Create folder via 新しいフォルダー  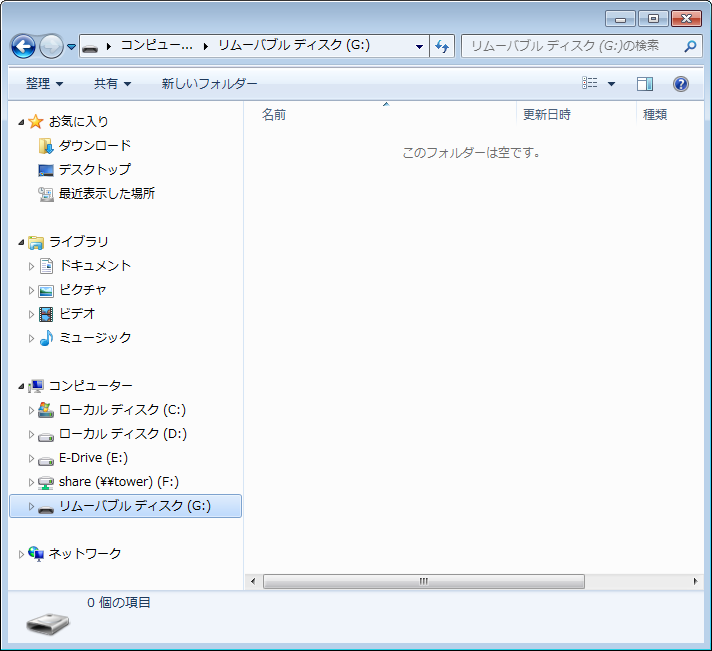coord(209,84)
